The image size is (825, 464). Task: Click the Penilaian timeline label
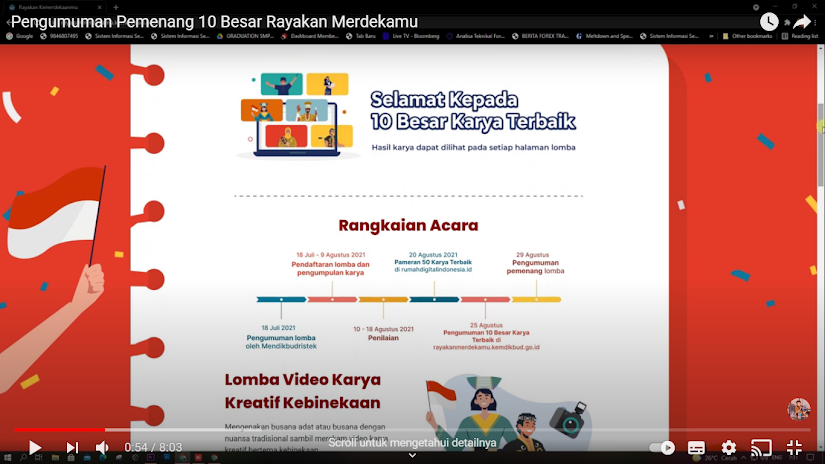click(383, 338)
